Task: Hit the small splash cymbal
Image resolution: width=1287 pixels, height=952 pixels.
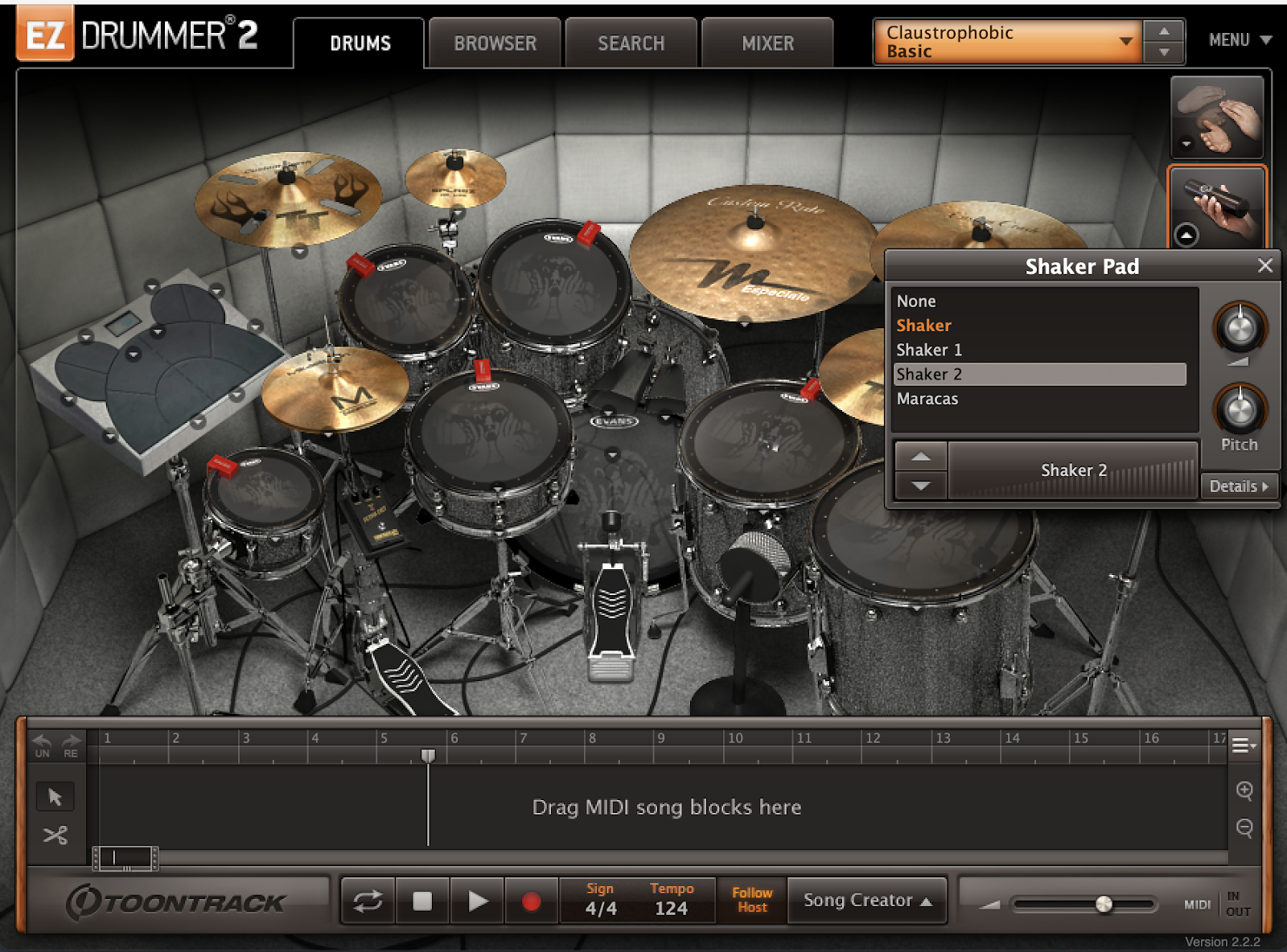Action: 455,177
